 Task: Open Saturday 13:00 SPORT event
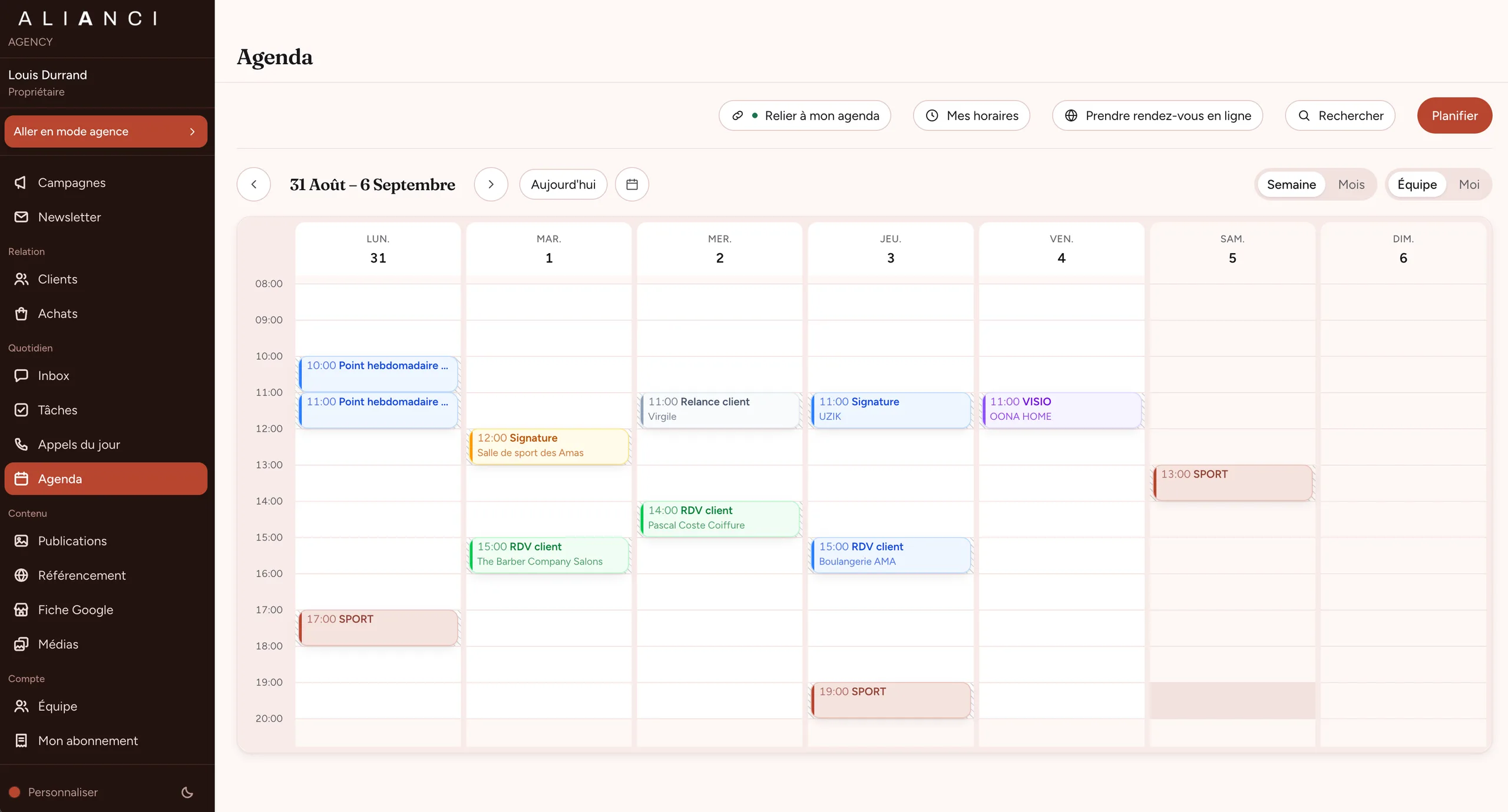pos(1232,482)
